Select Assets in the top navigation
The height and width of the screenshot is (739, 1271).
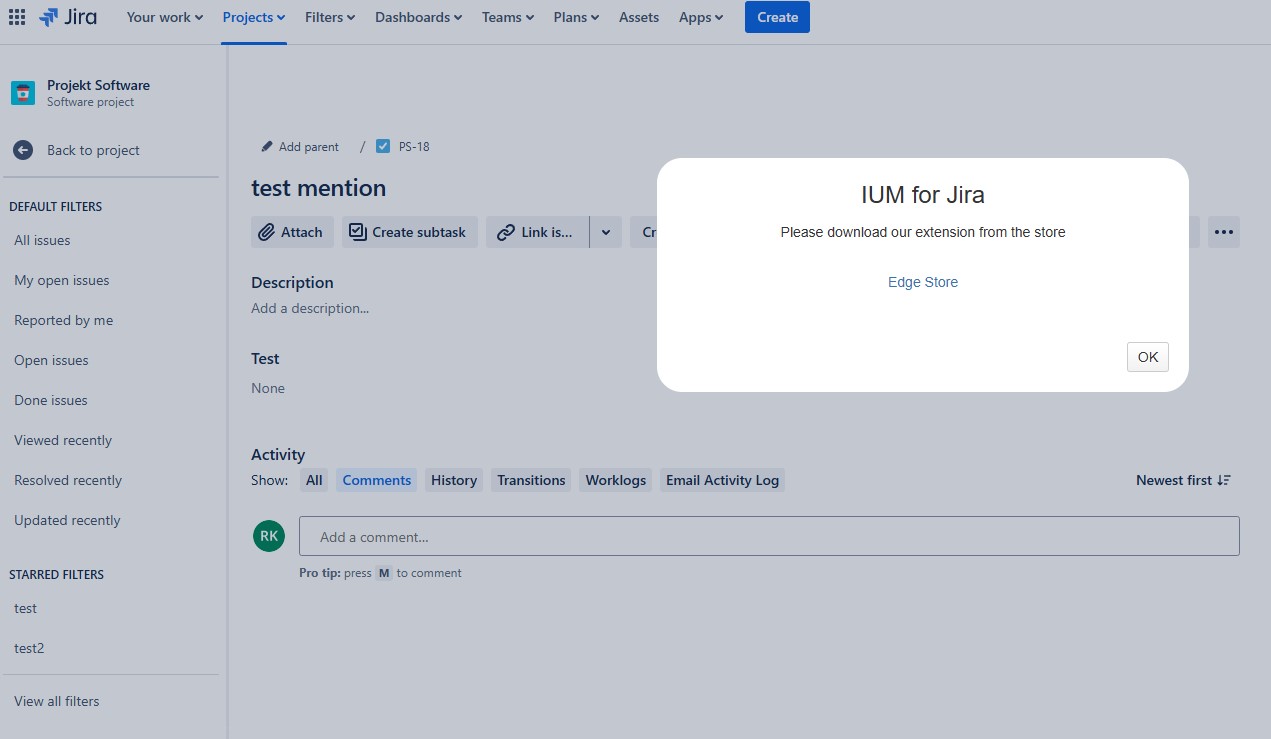tap(638, 17)
